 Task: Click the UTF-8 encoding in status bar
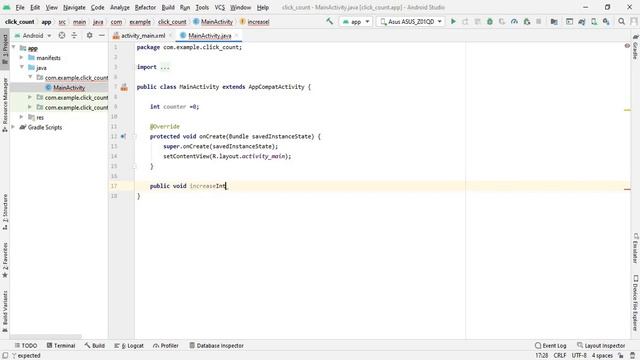tap(579, 356)
